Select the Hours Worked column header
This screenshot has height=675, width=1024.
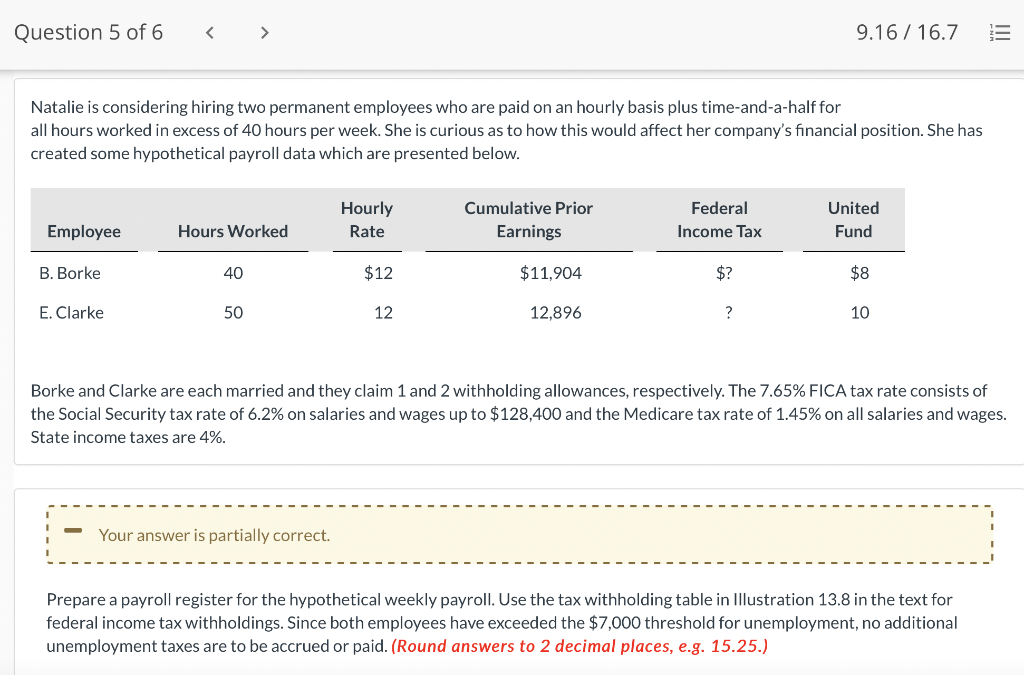[233, 231]
